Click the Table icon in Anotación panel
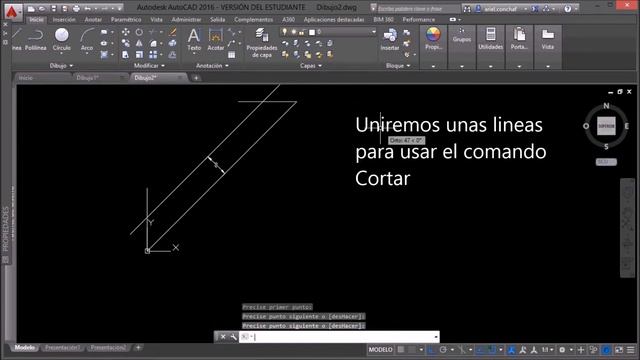Image resolution: width=640 pixels, height=360 pixels. (231, 55)
